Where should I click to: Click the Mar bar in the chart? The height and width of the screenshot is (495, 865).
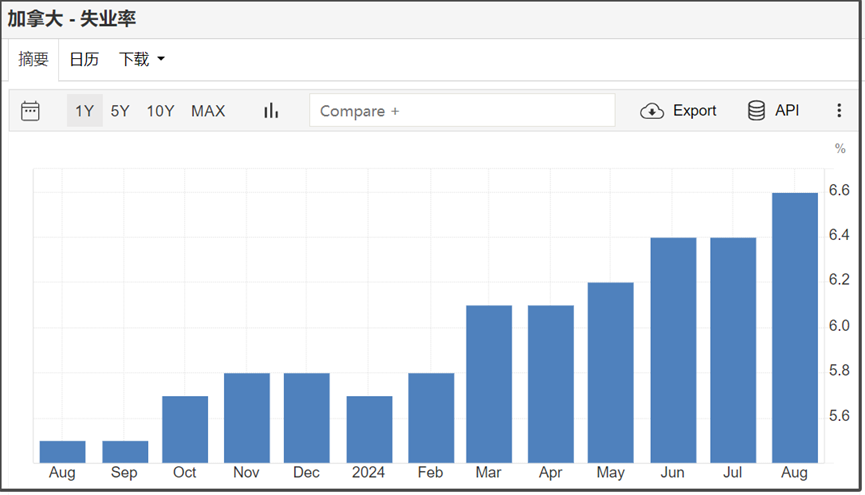tap(489, 384)
